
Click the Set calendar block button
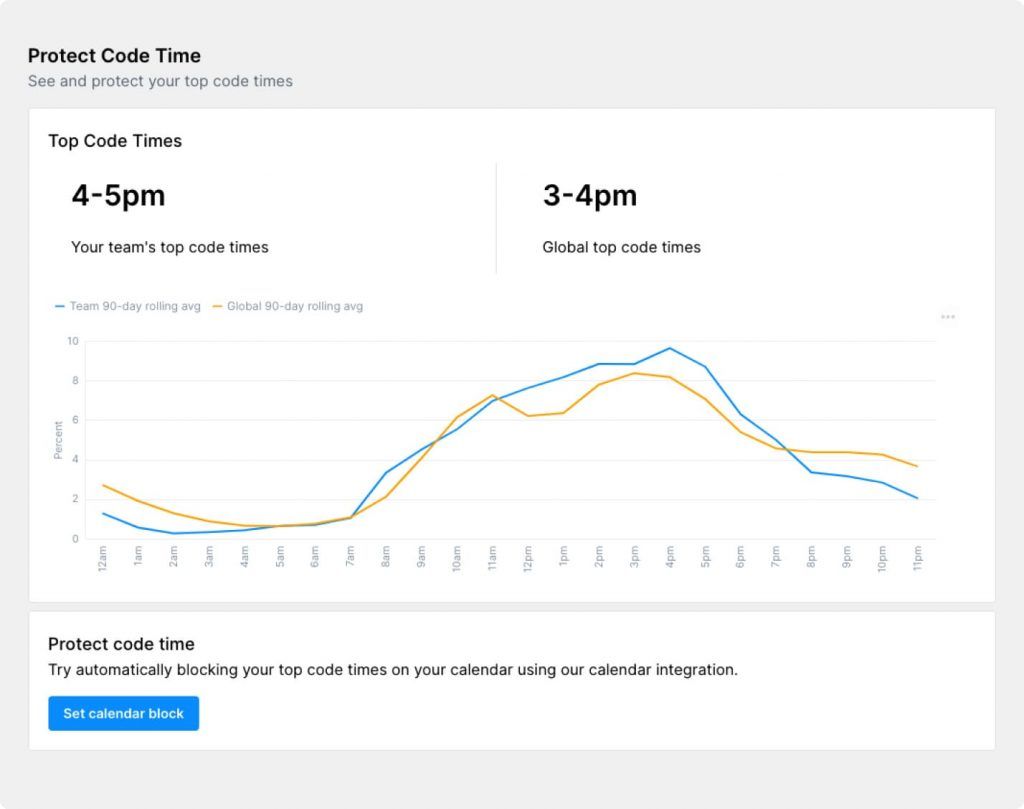click(x=123, y=713)
